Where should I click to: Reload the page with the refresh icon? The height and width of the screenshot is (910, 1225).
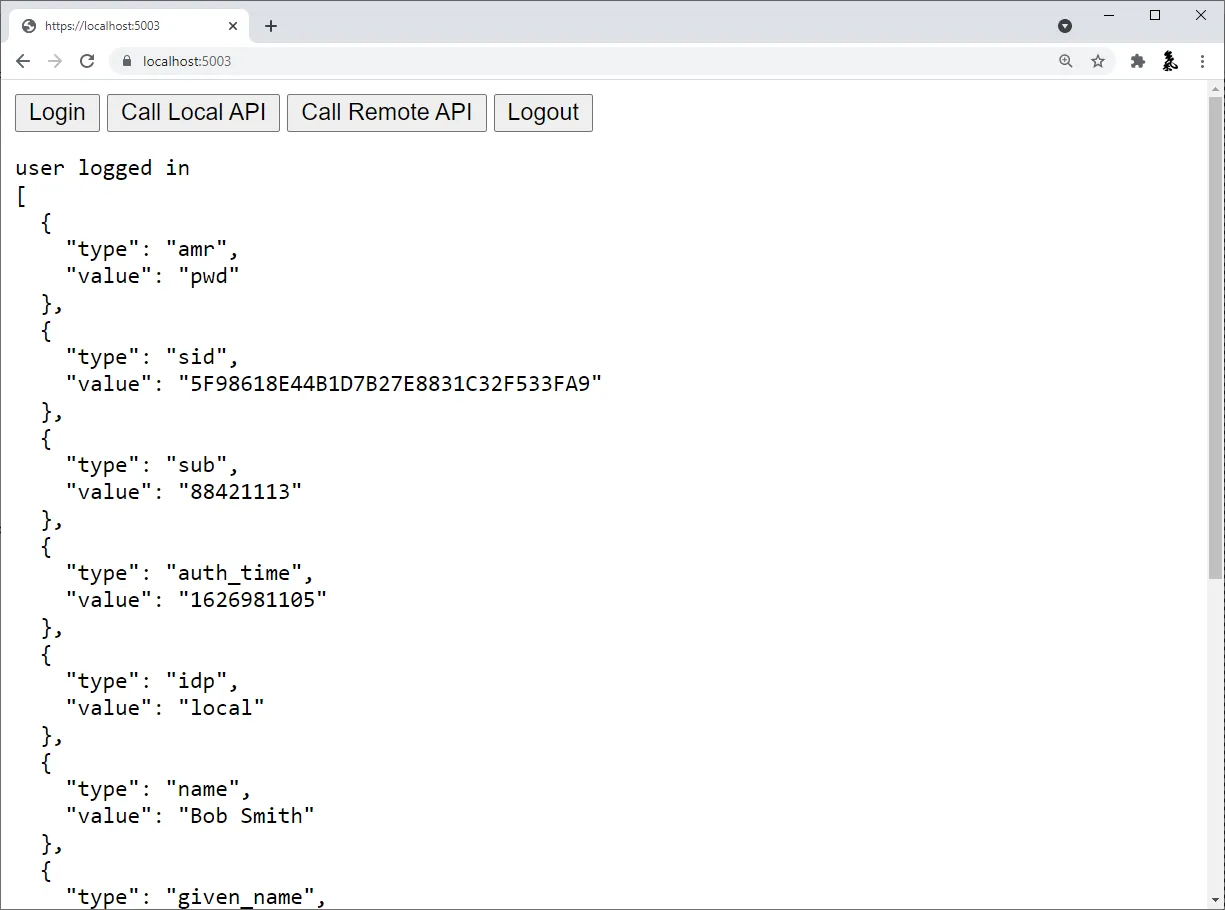(87, 61)
